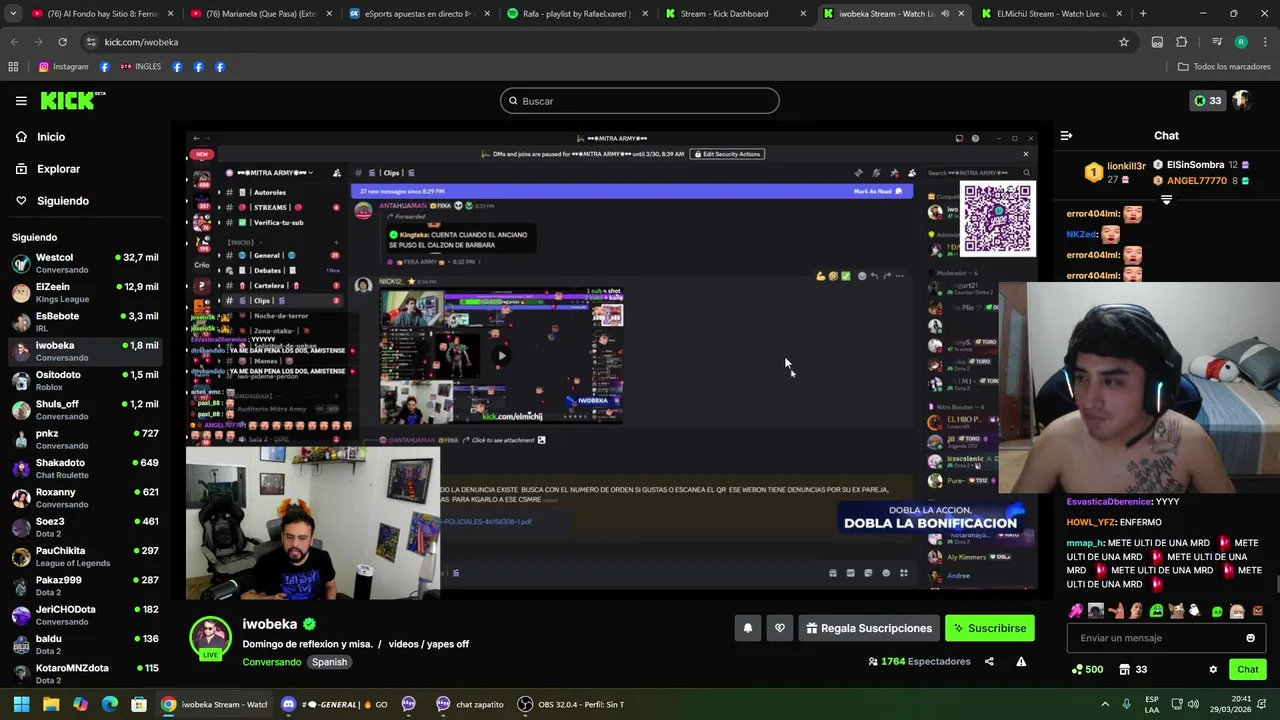This screenshot has width=1280, height=720.
Task: Send message with green Chat button
Action: pyautogui.click(x=1247, y=669)
